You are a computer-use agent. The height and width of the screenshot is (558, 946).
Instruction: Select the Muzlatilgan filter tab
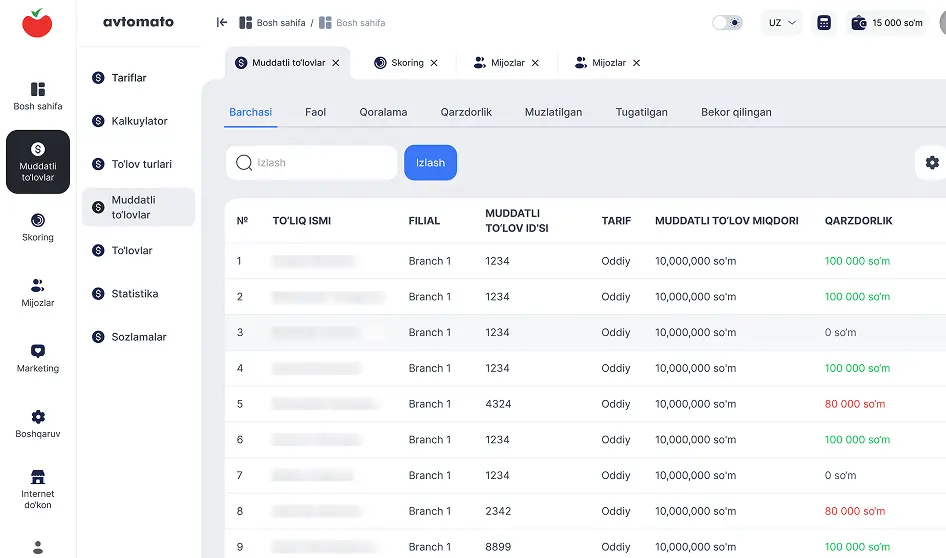(553, 112)
